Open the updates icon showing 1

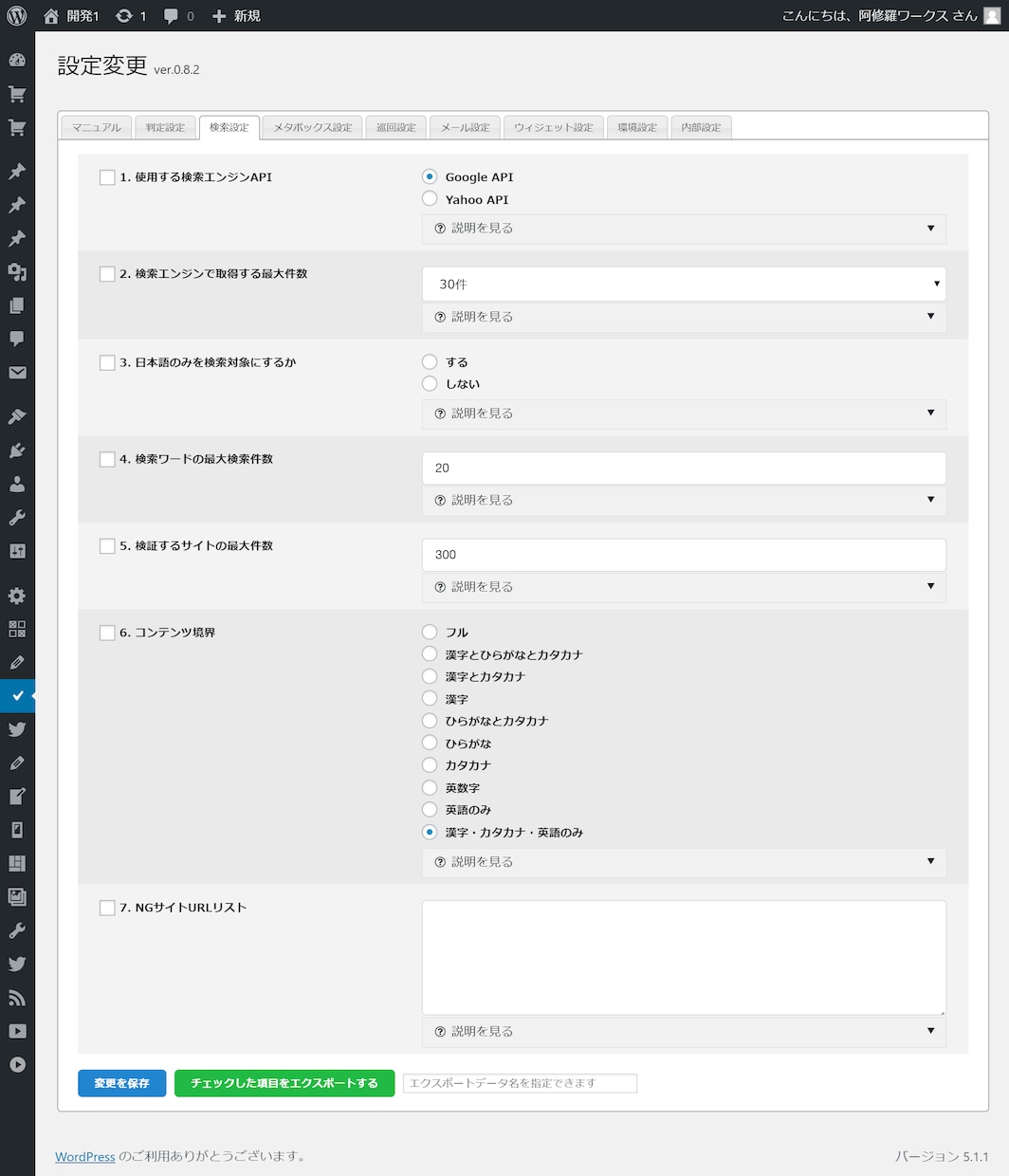[x=124, y=16]
